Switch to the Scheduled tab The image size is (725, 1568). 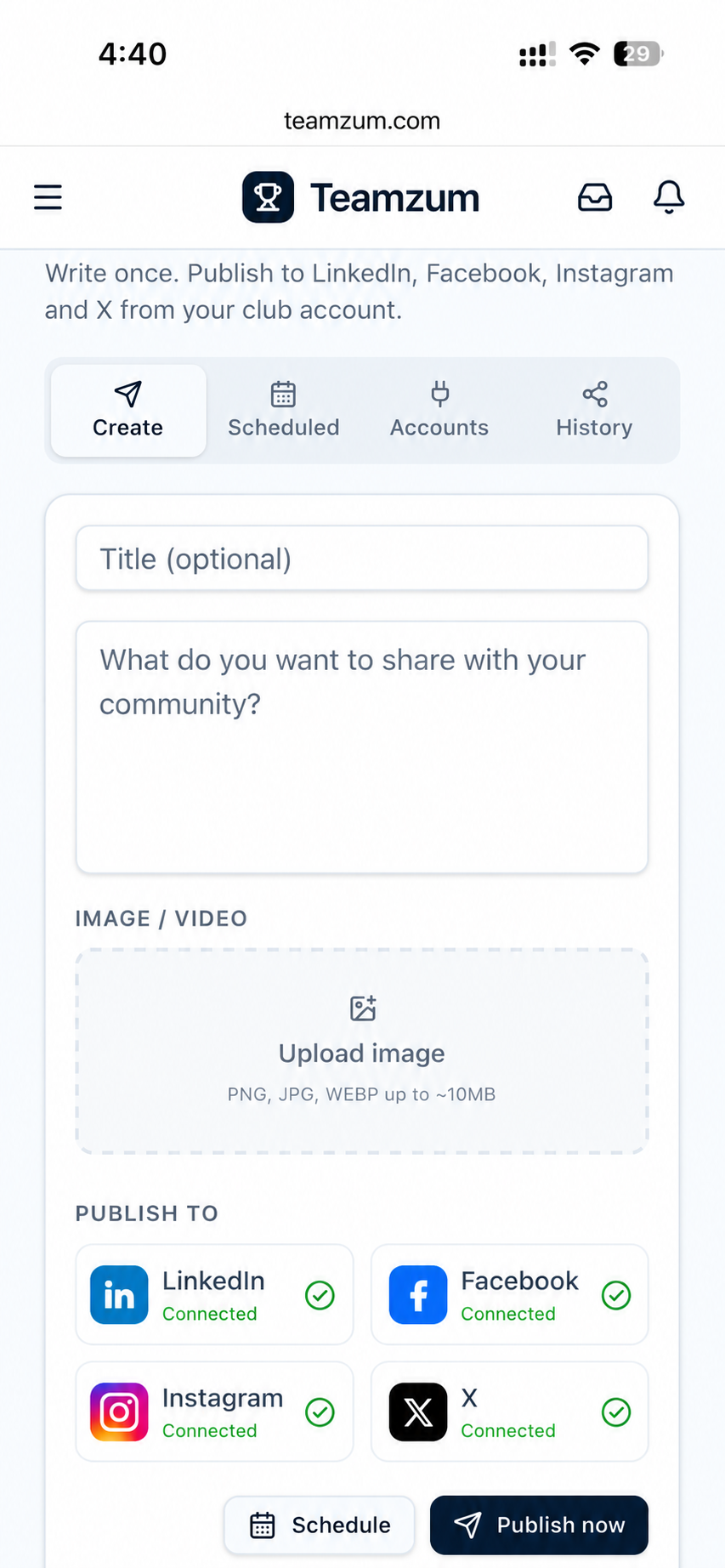click(284, 411)
